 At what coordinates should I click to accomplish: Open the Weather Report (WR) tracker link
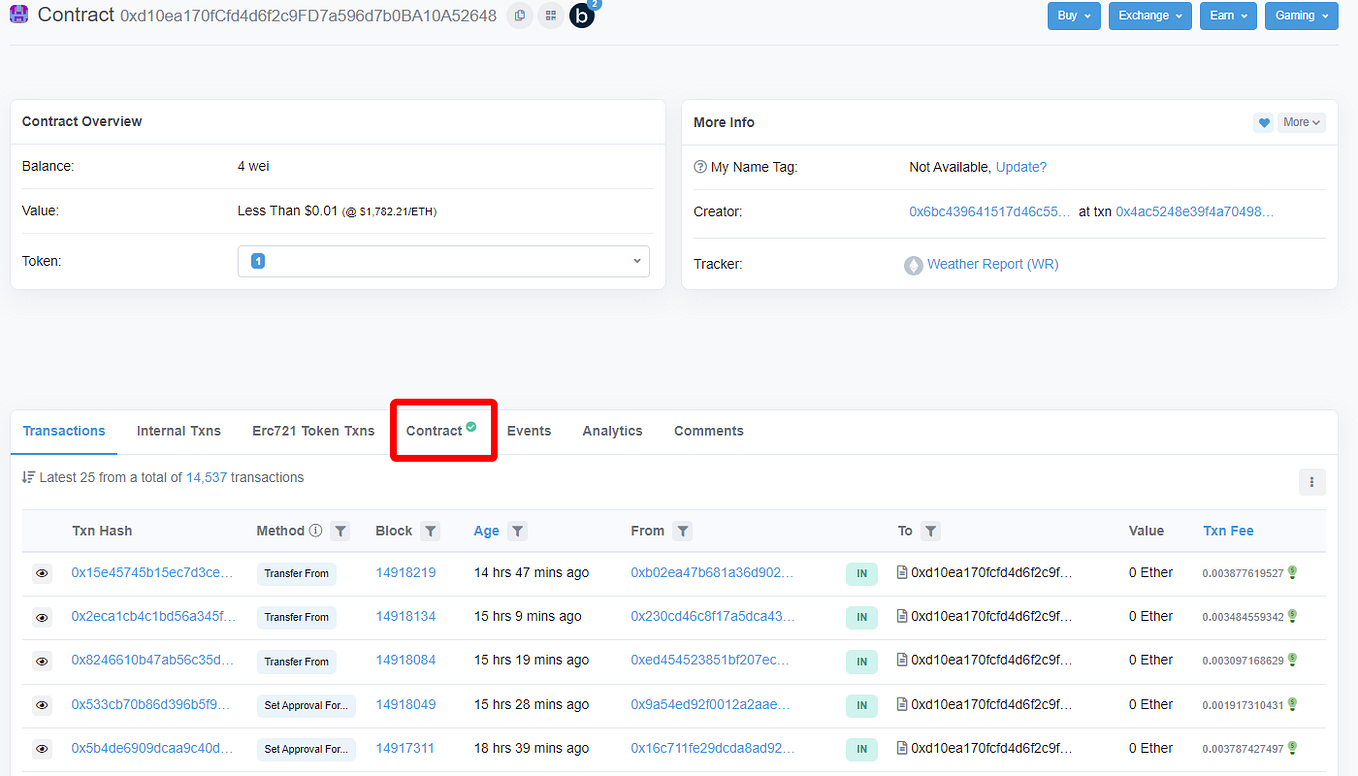(x=993, y=263)
